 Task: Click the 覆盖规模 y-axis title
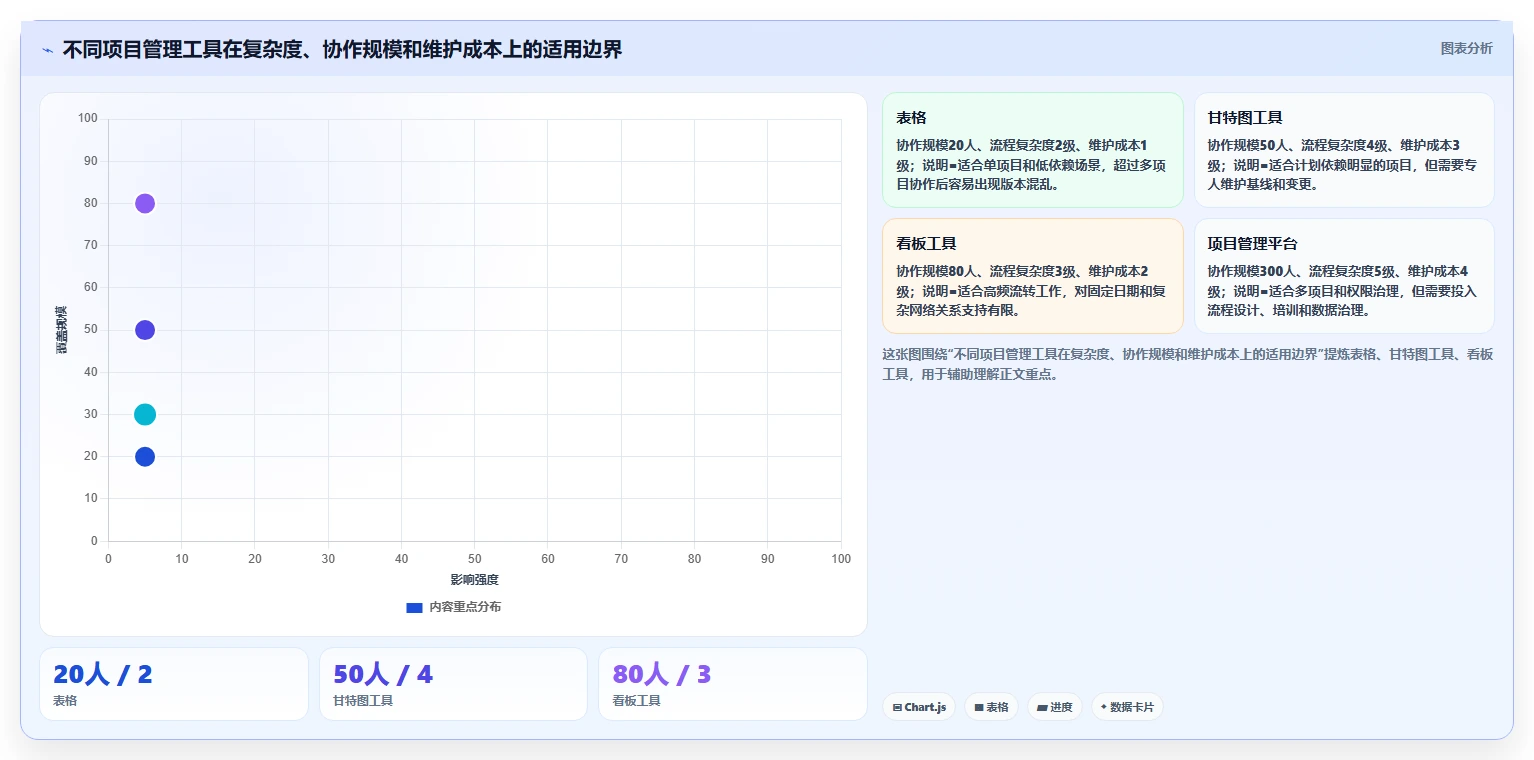[61, 330]
